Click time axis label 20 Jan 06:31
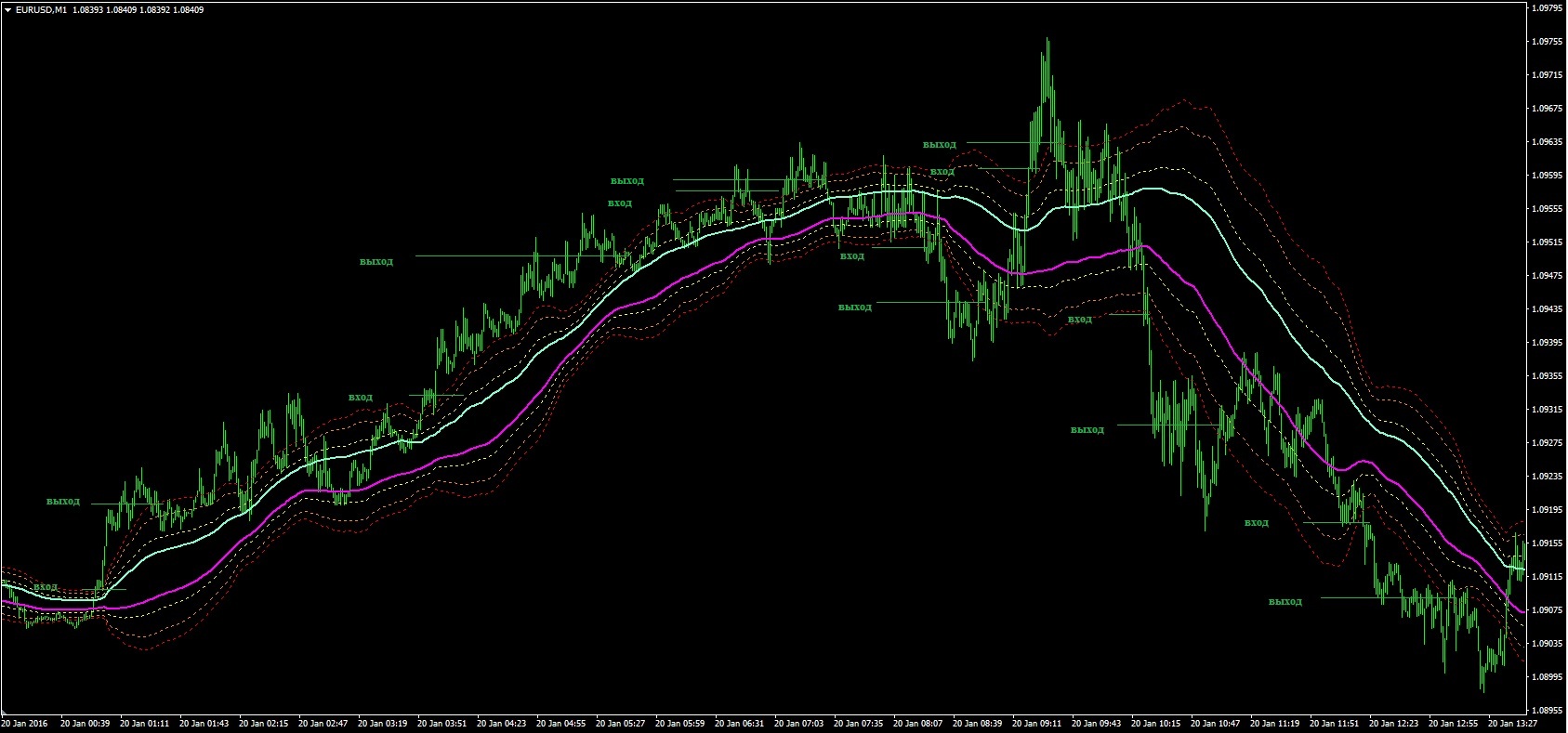Image resolution: width=1568 pixels, height=733 pixels. click(x=739, y=723)
